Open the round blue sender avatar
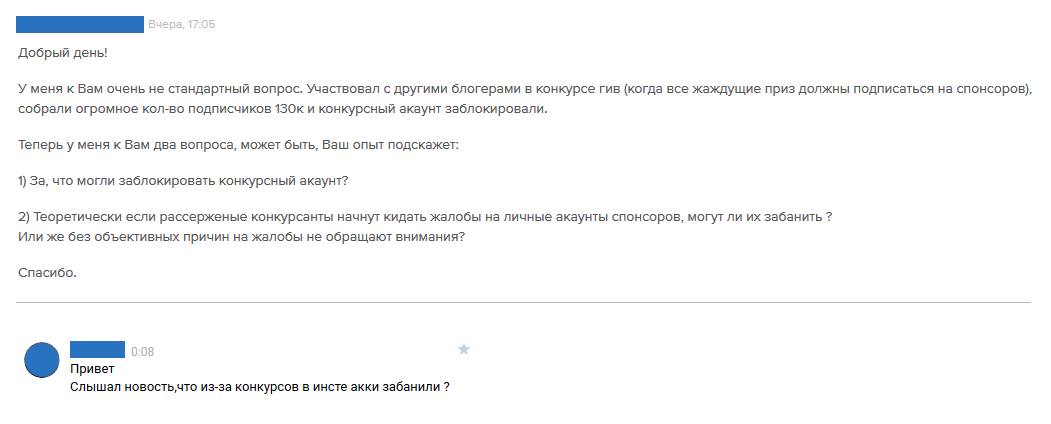The width and height of the screenshot is (1051, 424). [x=42, y=360]
